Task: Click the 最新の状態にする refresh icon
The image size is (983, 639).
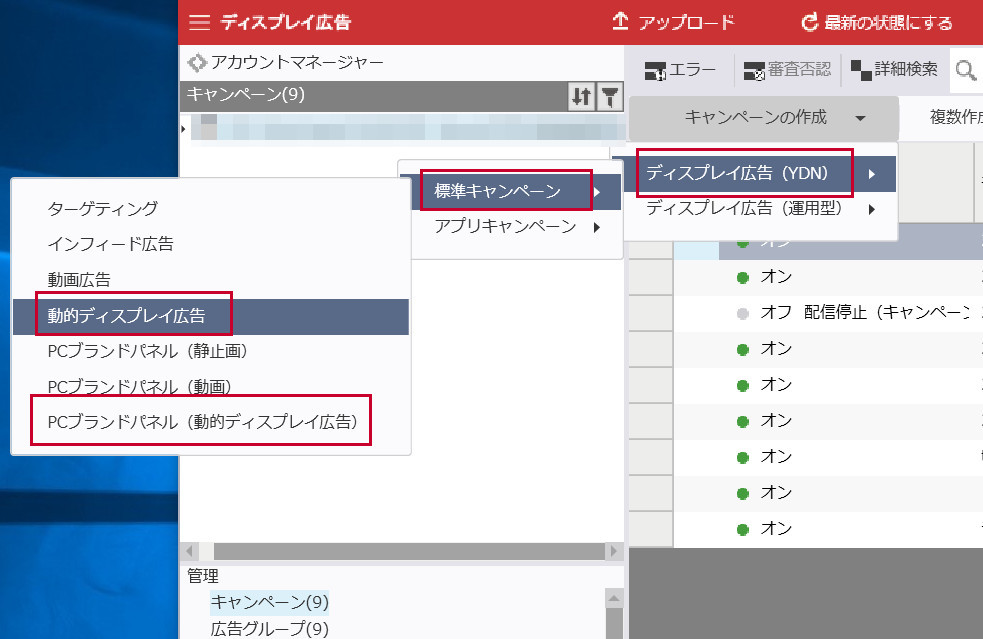Action: pos(809,23)
